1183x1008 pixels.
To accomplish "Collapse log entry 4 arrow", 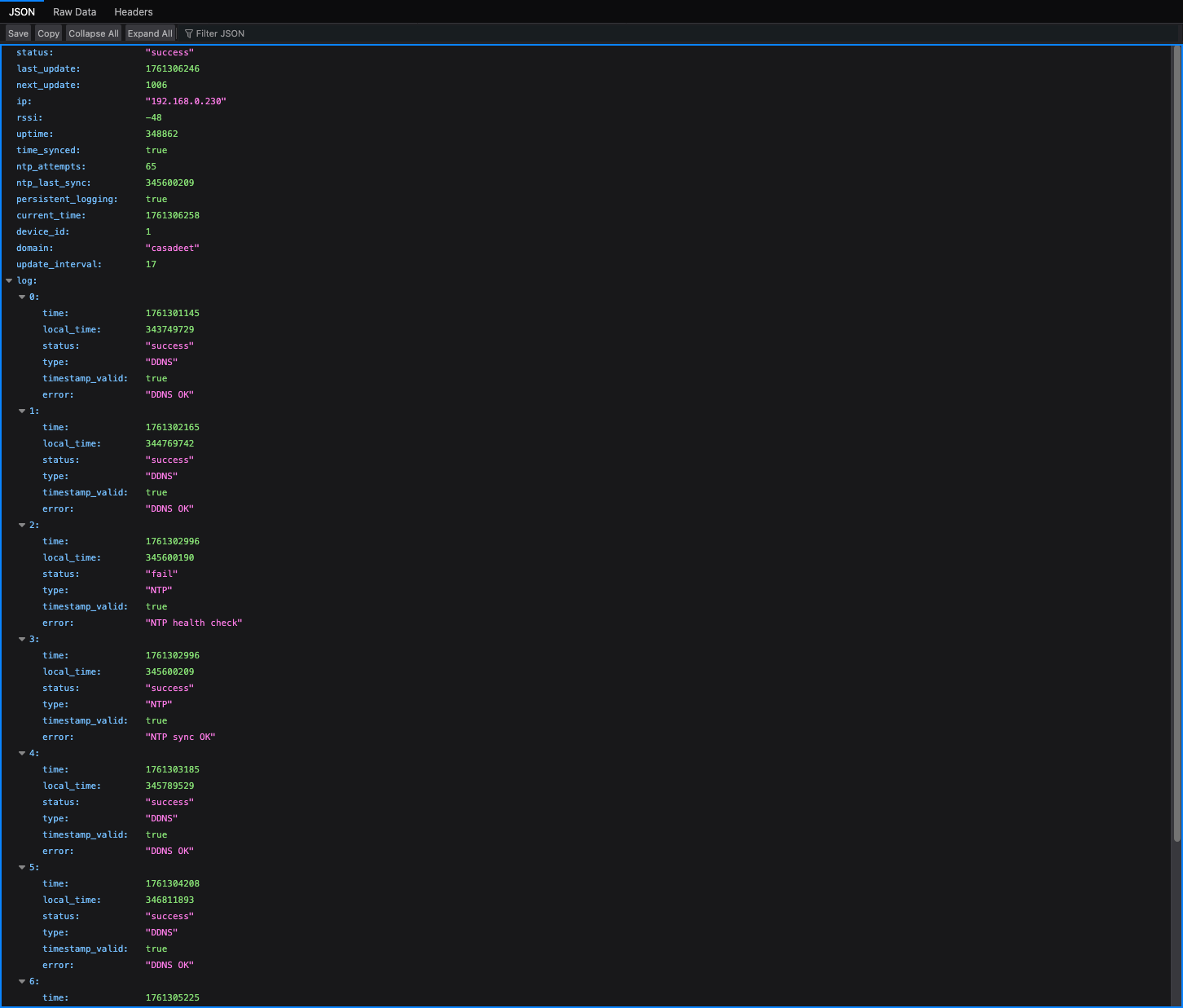I will click(x=22, y=753).
